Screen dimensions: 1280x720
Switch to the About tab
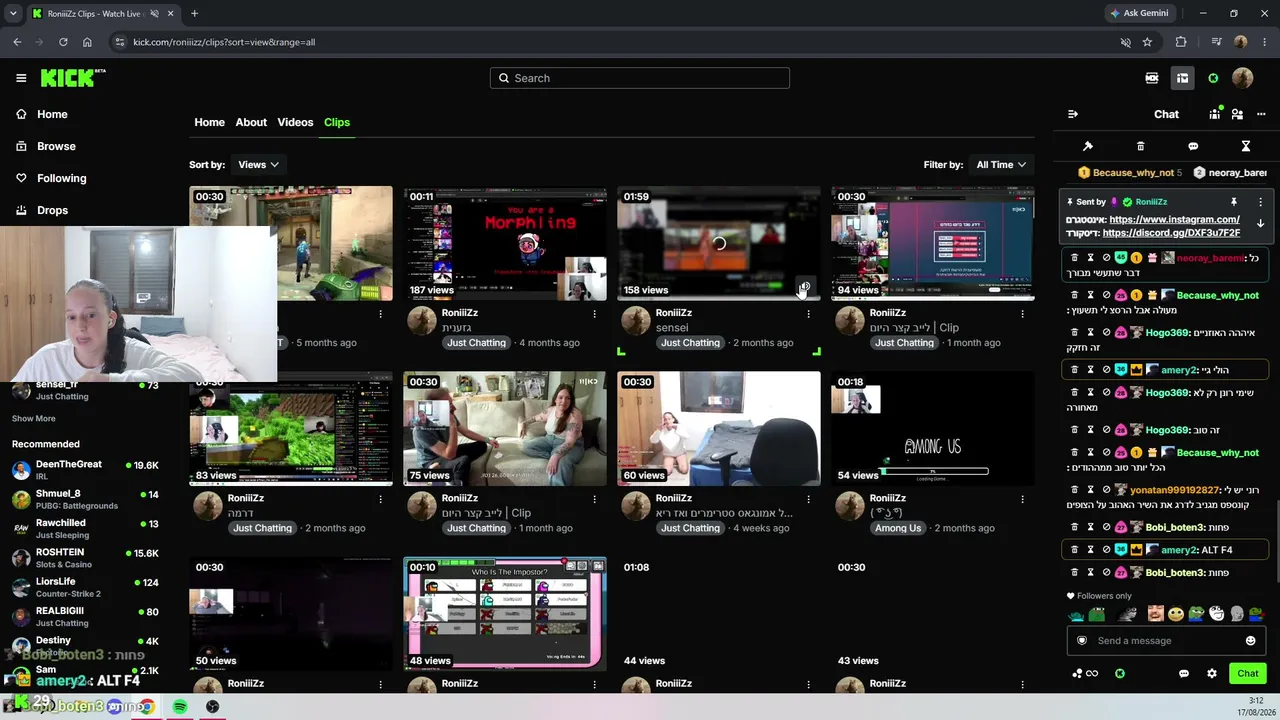(x=251, y=122)
